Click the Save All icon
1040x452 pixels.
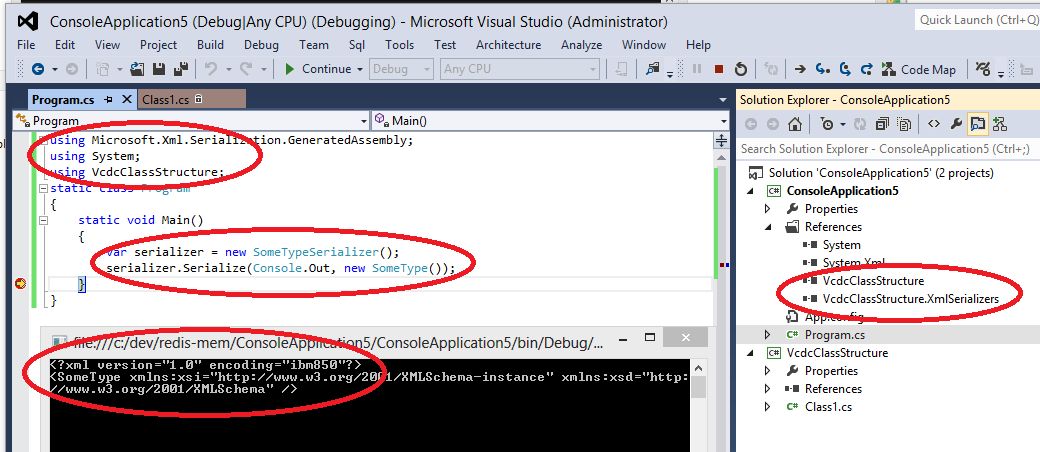[x=181, y=69]
